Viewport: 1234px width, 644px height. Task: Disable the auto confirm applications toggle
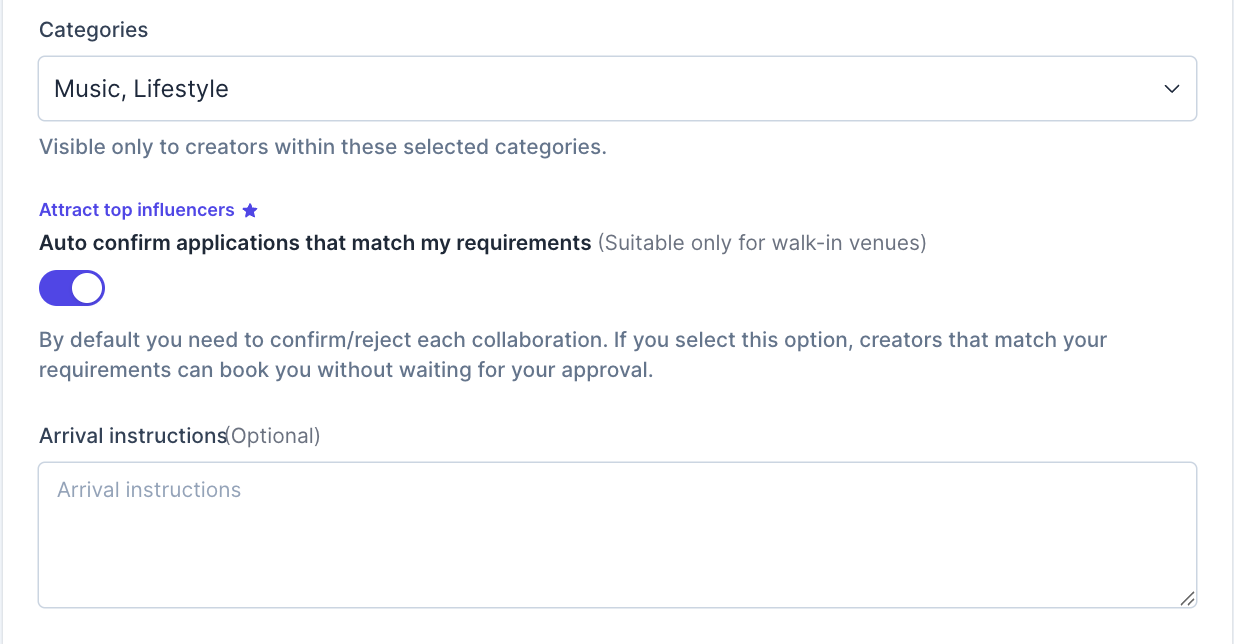point(72,289)
